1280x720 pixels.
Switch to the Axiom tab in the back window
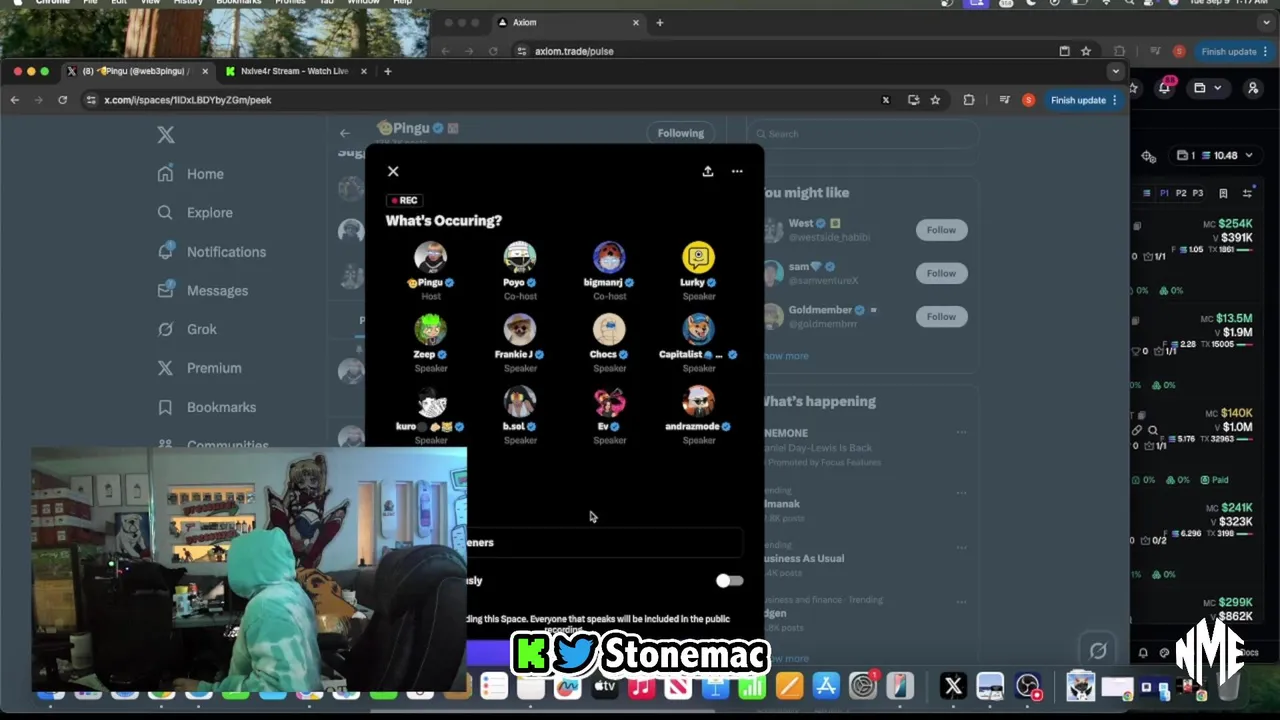point(567,22)
